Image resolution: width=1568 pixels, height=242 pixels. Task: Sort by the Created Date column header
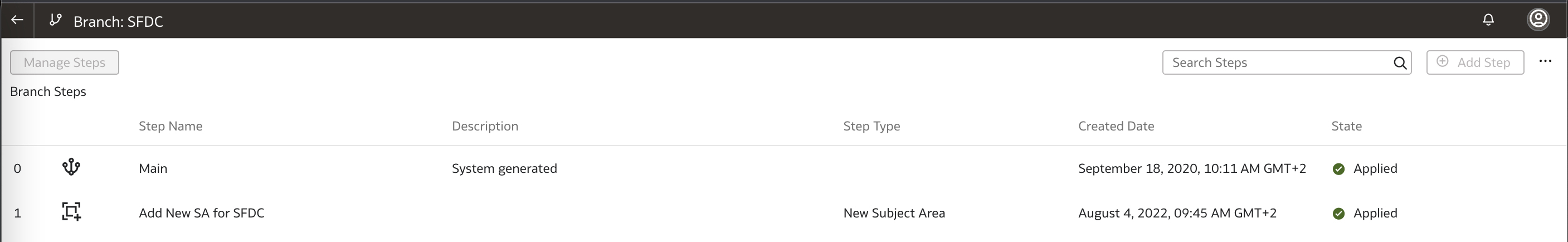click(1116, 126)
